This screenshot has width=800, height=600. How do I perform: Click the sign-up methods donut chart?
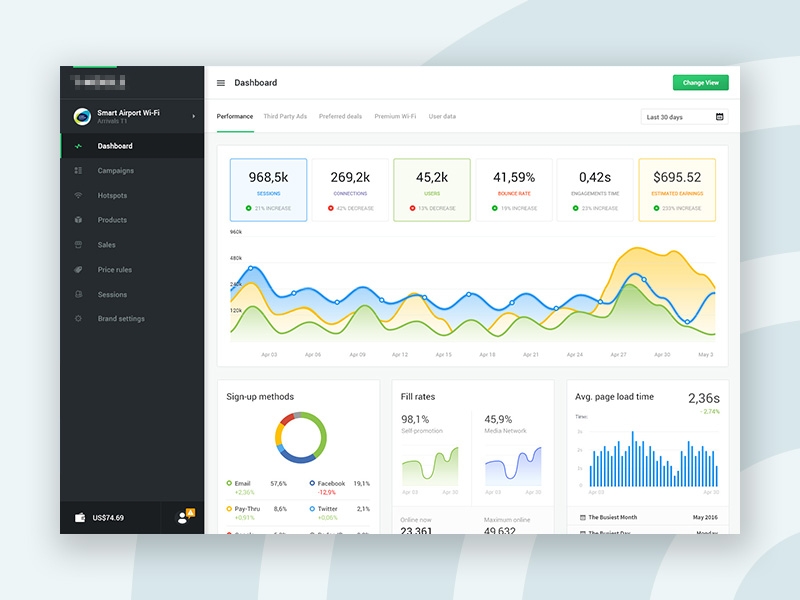point(299,437)
